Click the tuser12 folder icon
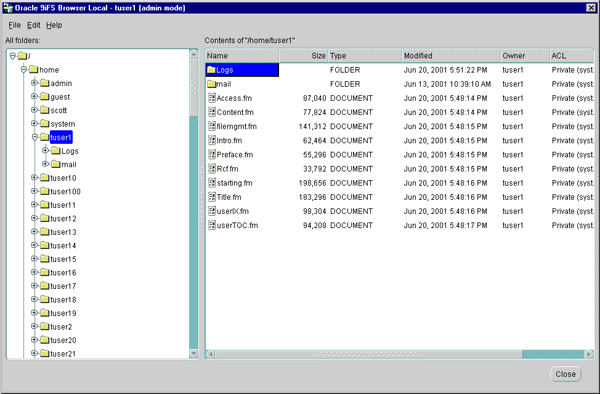This screenshot has width=600, height=394. coord(45,218)
